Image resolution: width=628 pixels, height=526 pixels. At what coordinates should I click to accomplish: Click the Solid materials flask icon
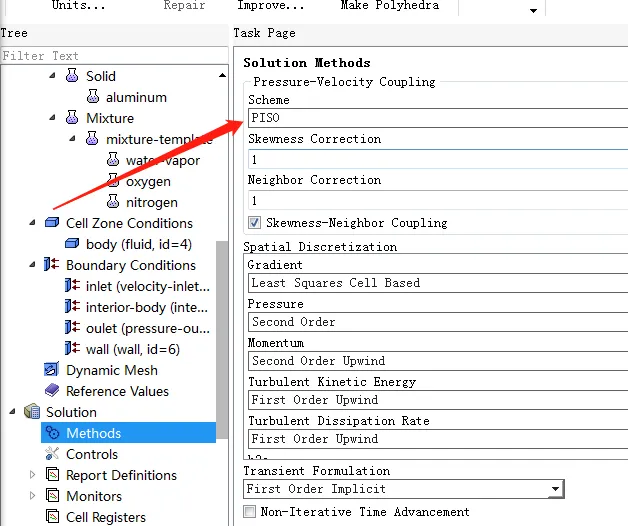[x=72, y=75]
